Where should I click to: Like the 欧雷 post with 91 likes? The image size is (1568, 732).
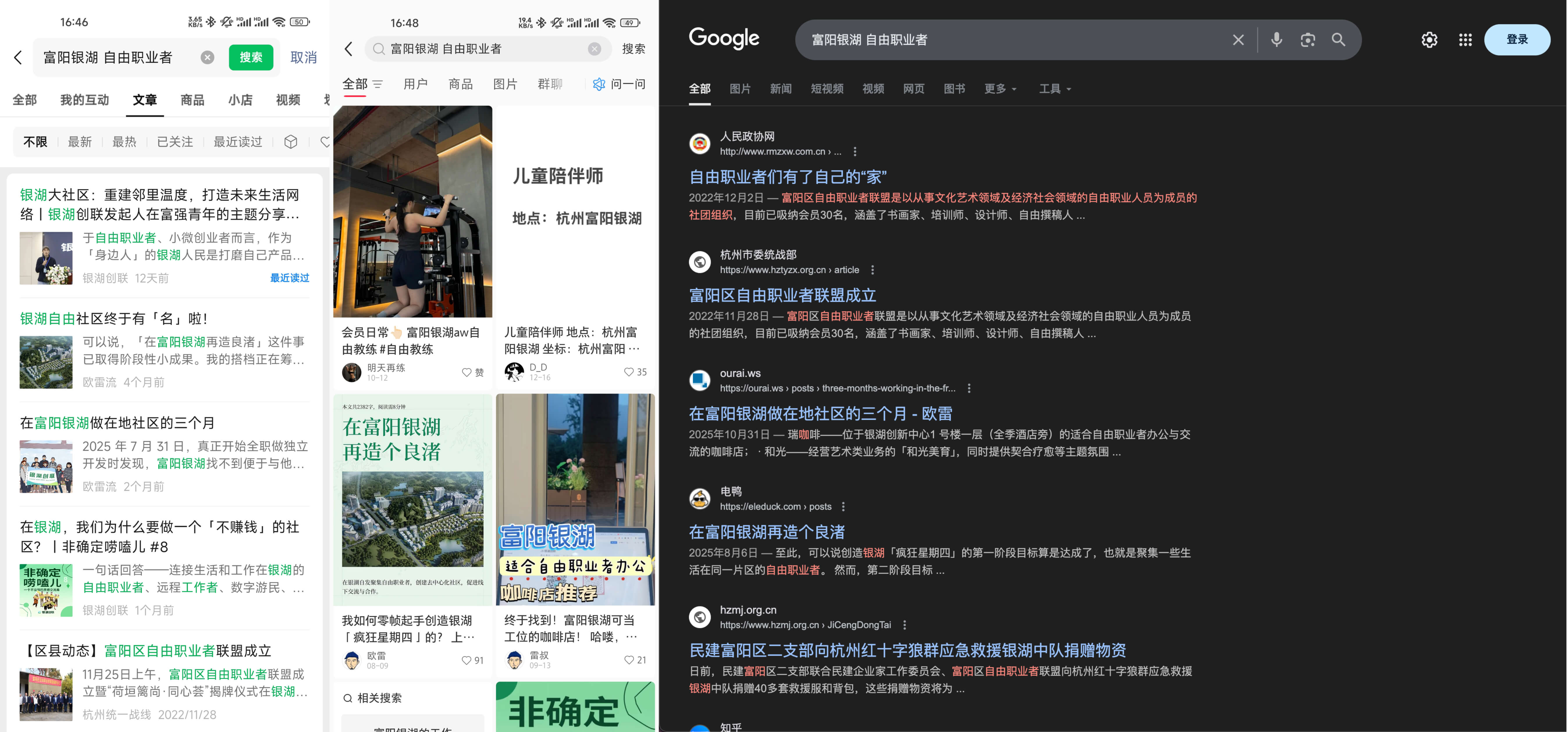[466, 660]
